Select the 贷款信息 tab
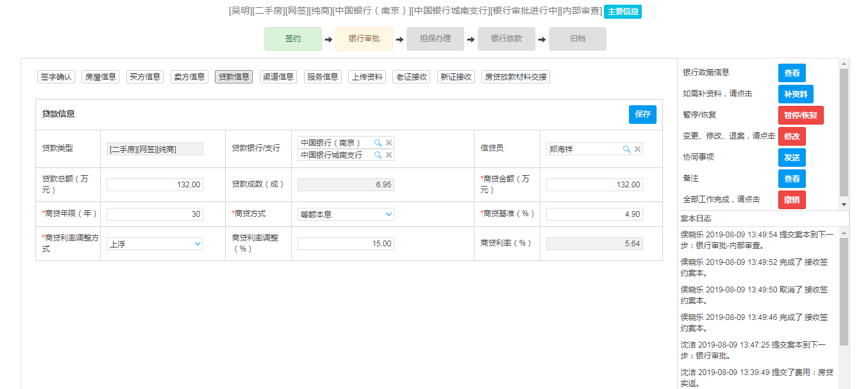This screenshot has width=864, height=389. (x=234, y=77)
